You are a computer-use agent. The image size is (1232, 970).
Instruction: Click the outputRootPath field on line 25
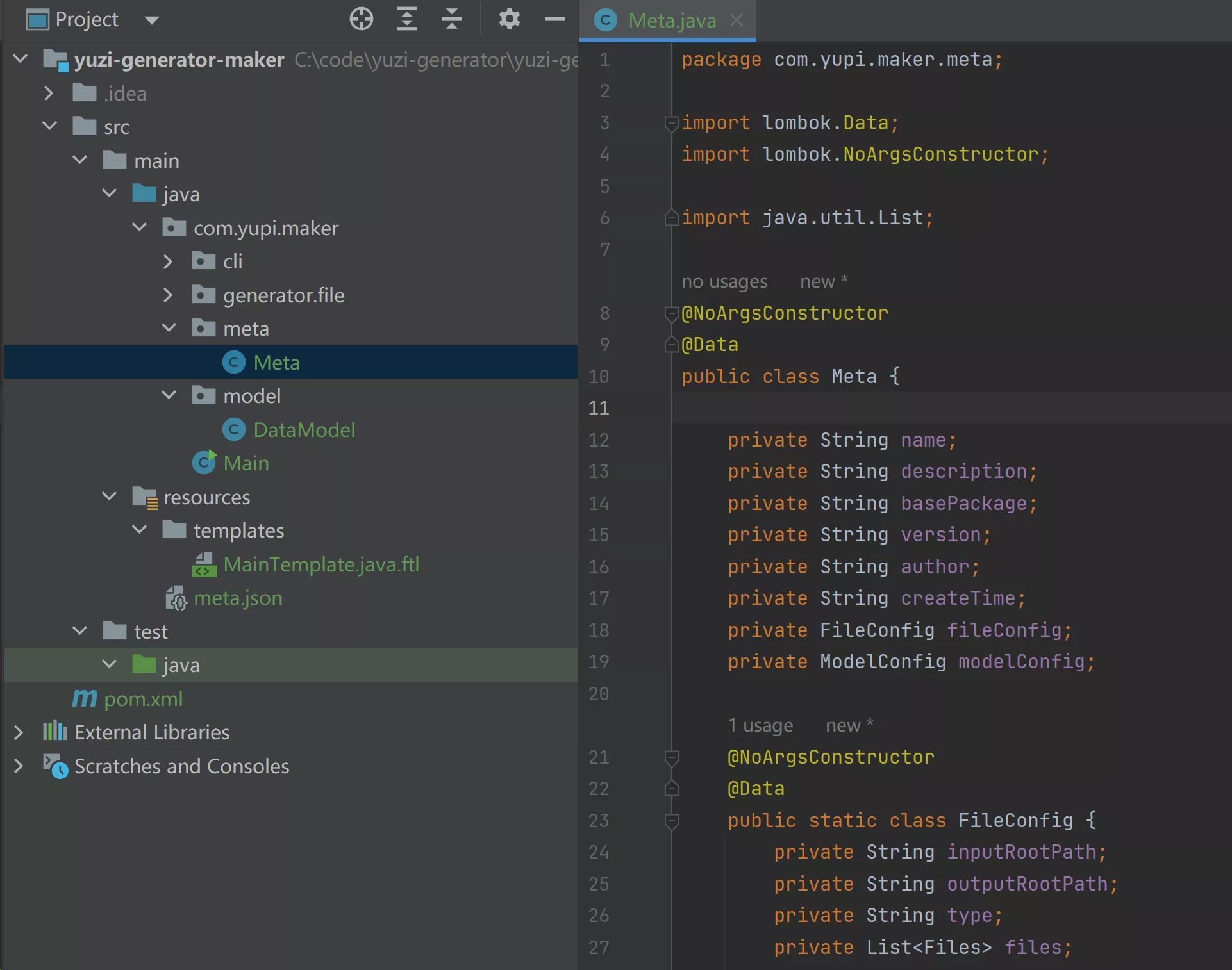[1027, 884]
